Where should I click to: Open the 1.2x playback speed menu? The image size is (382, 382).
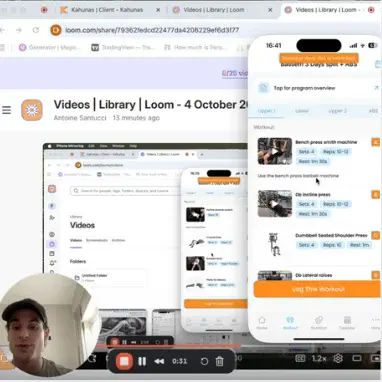(319, 359)
